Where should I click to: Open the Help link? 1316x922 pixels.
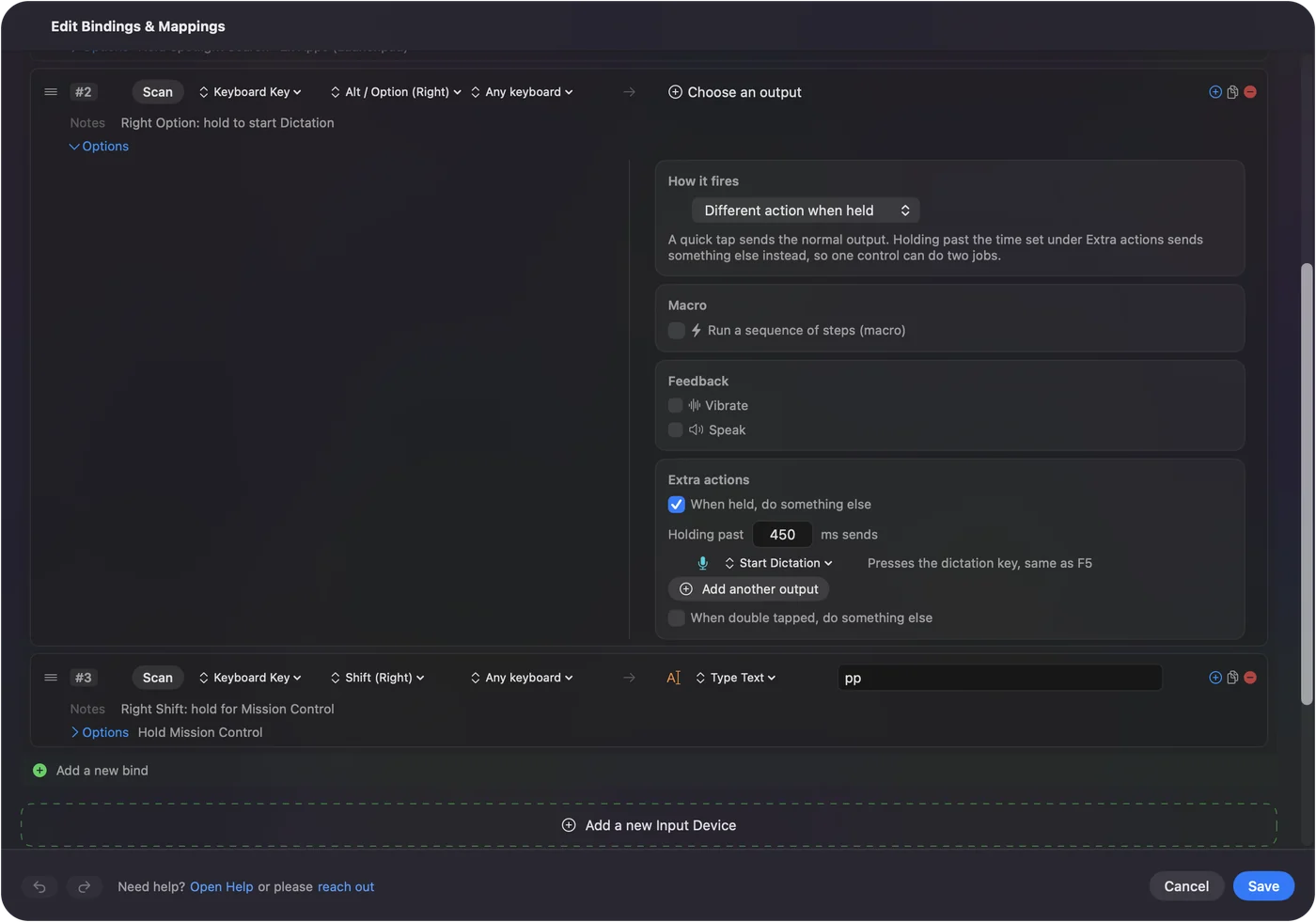click(x=222, y=887)
